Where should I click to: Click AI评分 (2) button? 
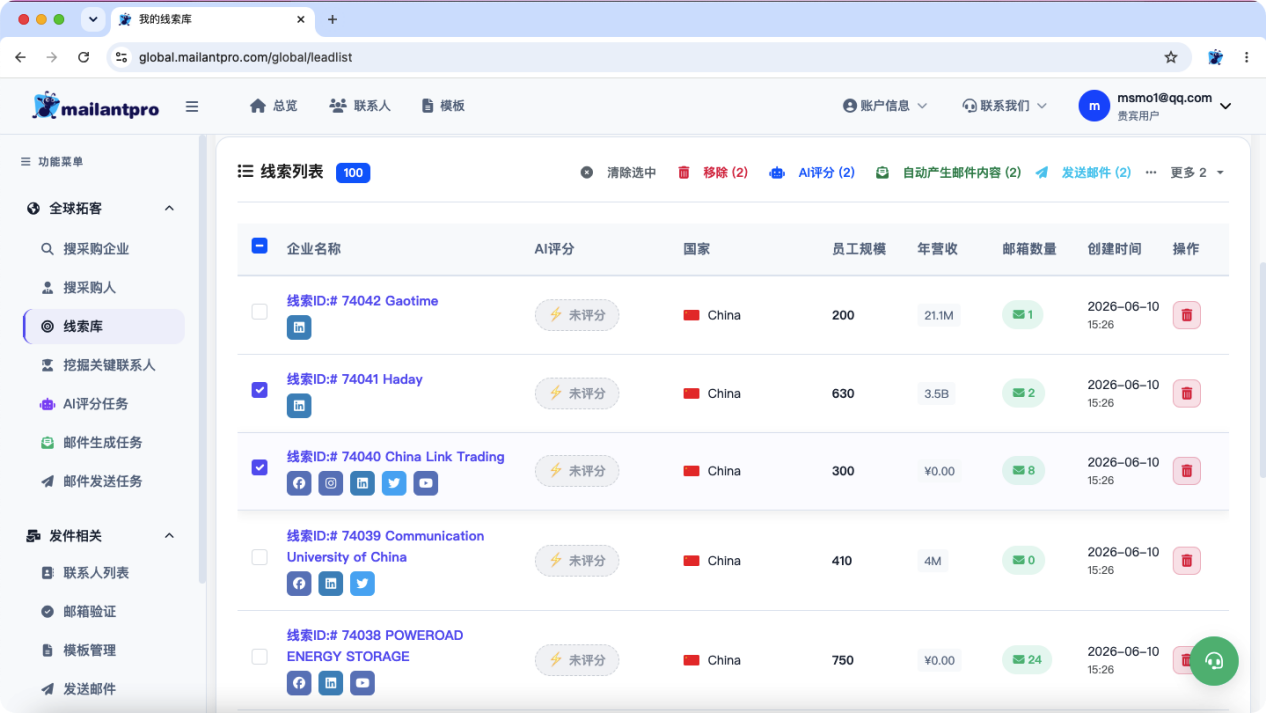812,173
